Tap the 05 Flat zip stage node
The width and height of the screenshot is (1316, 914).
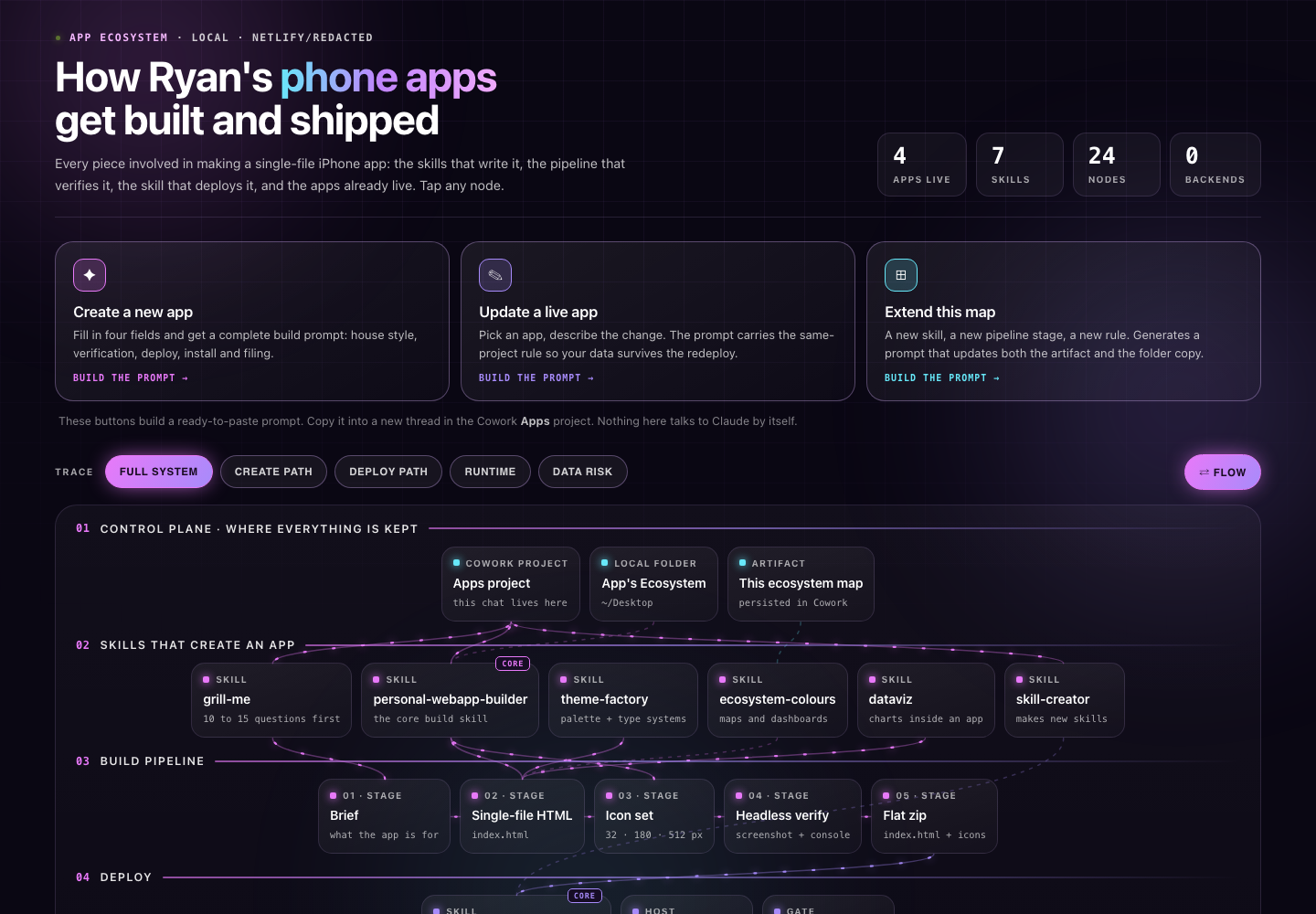(x=934, y=816)
